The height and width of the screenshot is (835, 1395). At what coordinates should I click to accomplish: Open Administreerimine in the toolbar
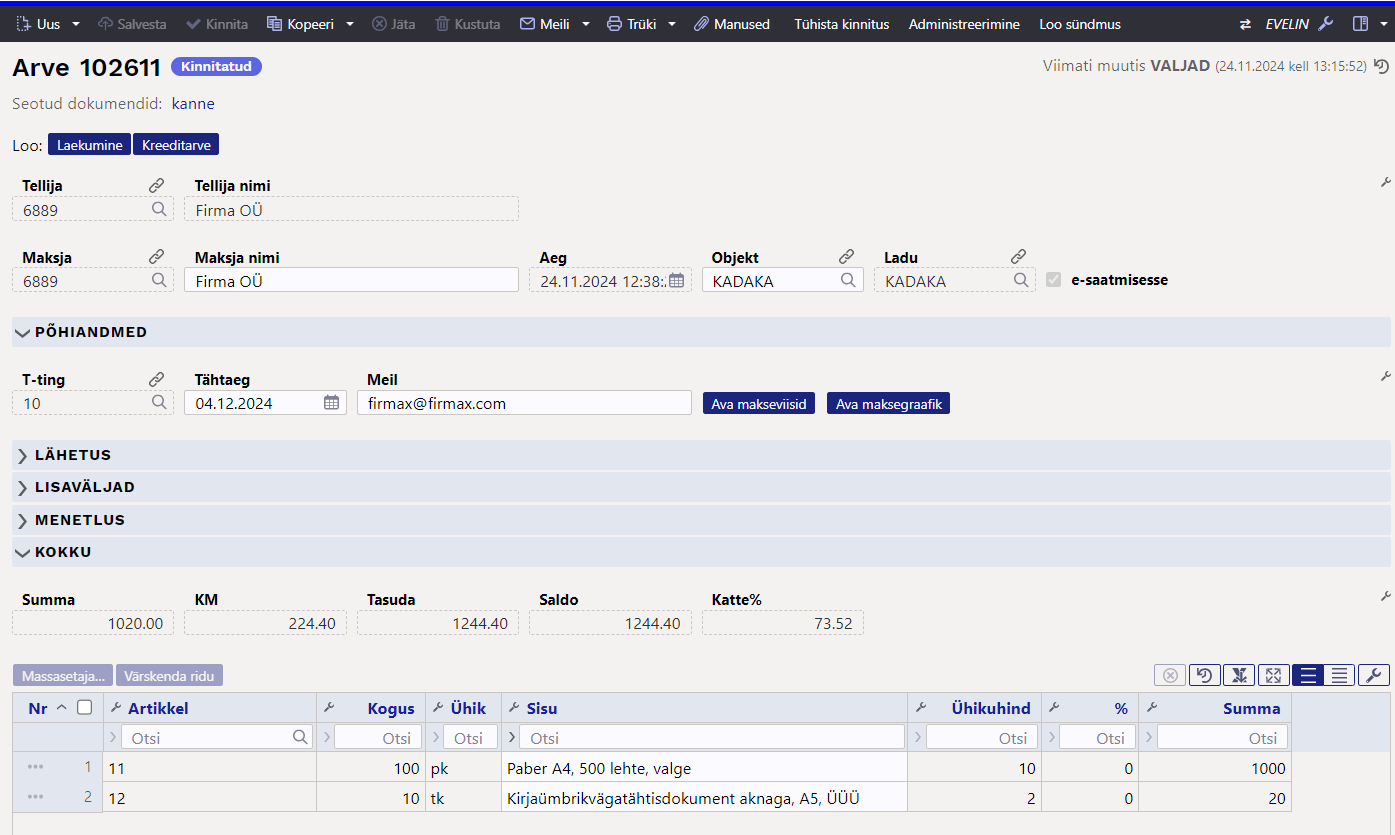964,24
